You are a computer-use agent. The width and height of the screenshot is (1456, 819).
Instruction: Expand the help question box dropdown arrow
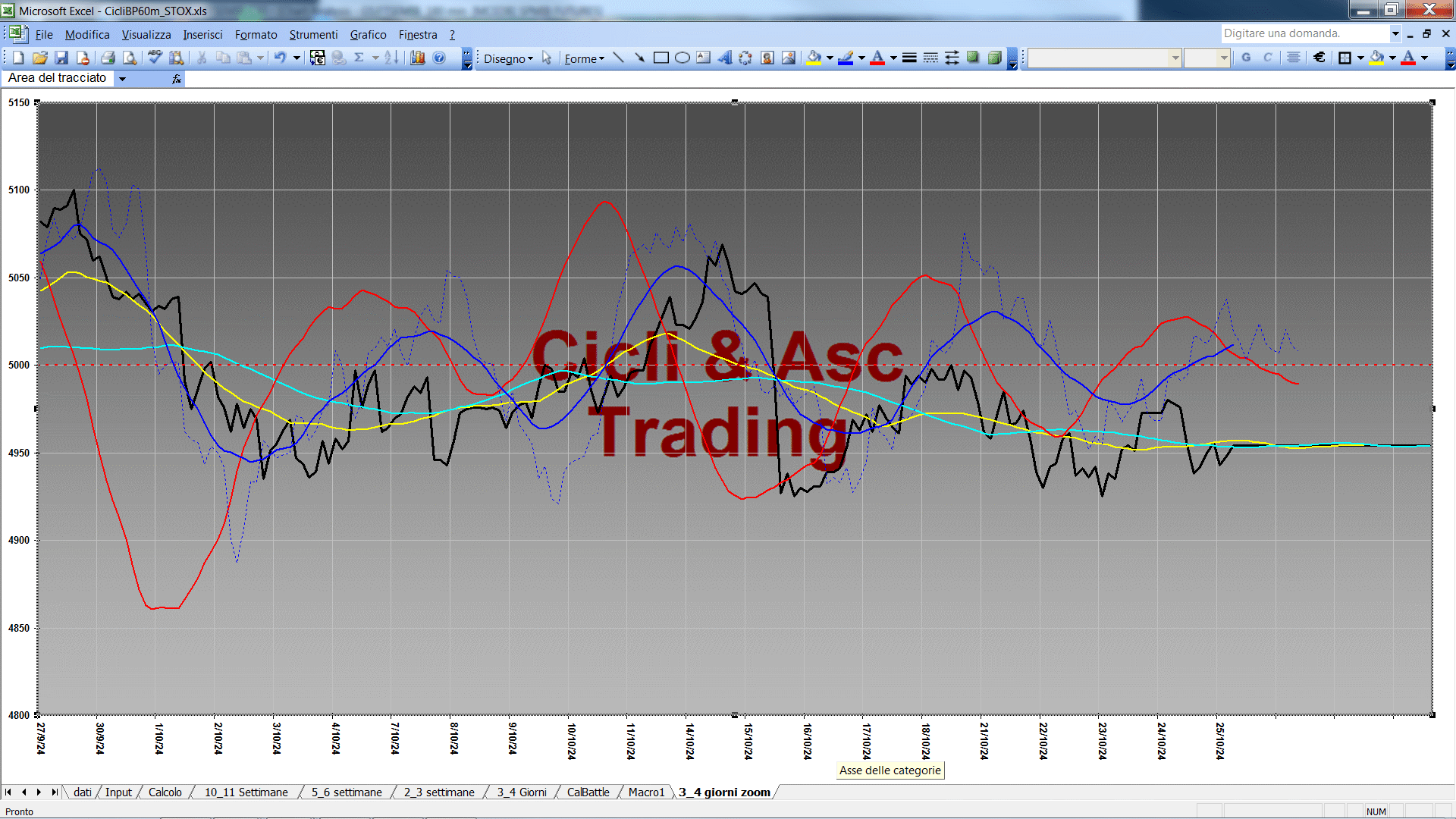1395,33
